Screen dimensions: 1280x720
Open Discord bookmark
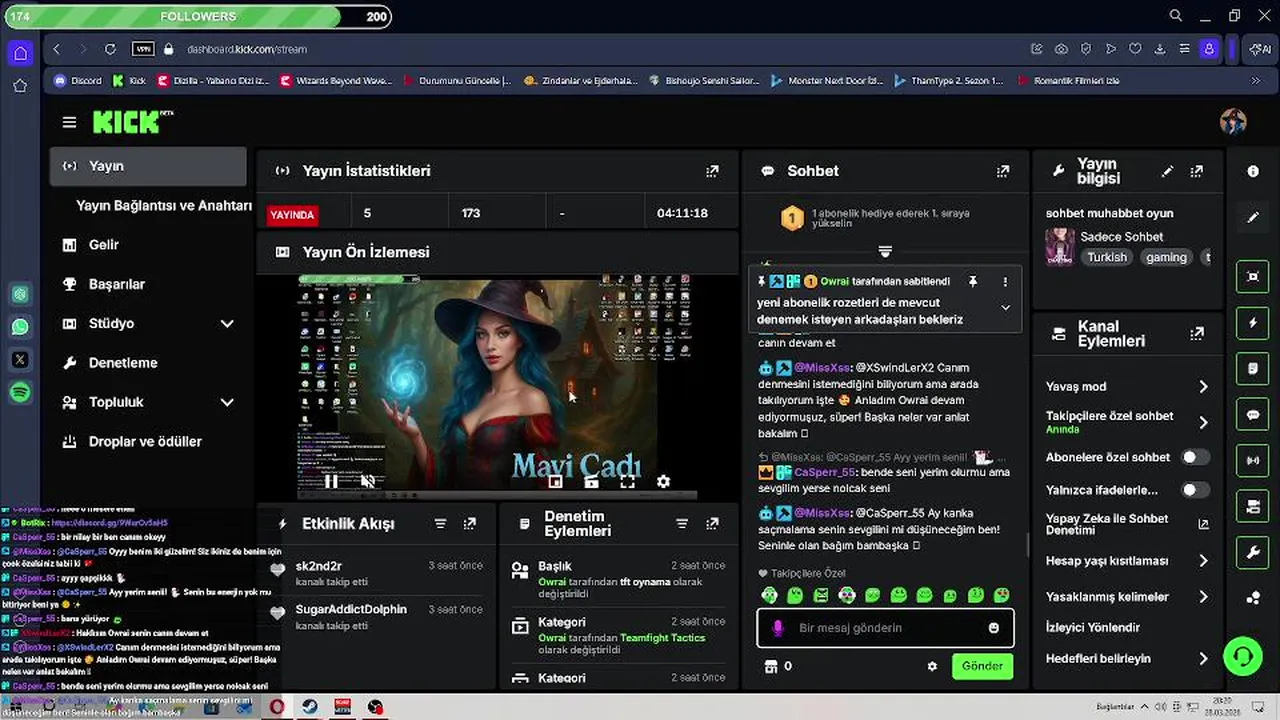tap(78, 81)
